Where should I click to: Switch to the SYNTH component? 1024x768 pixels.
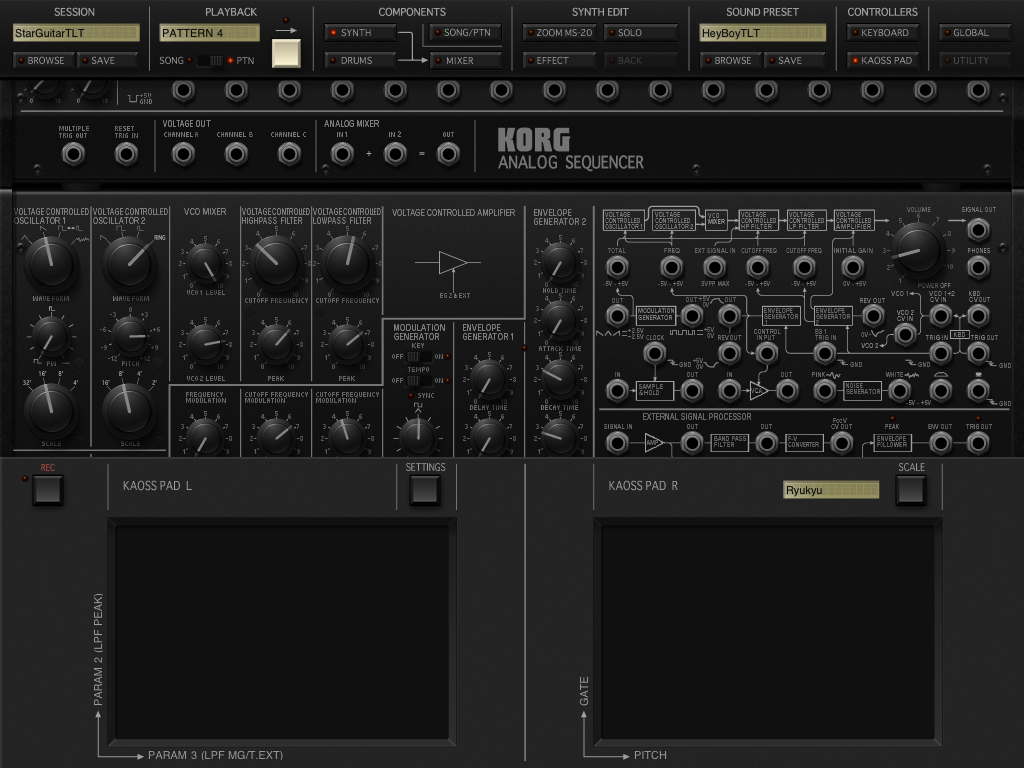360,33
